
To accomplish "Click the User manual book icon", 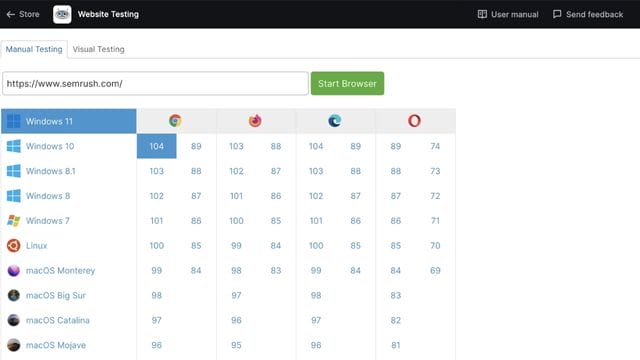I will click(x=482, y=14).
